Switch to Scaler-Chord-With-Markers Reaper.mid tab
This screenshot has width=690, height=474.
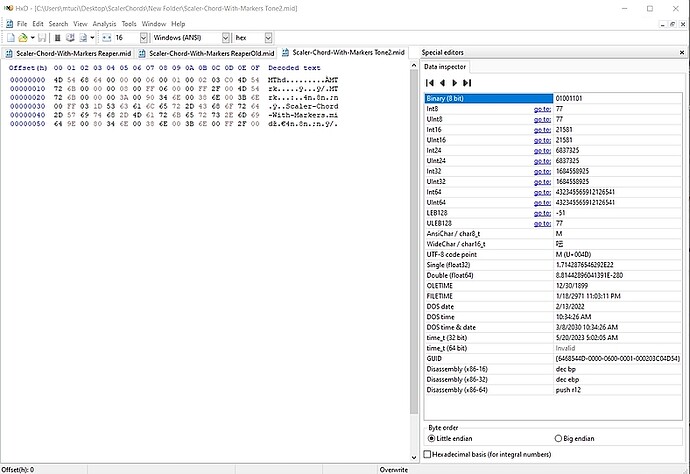[68, 53]
